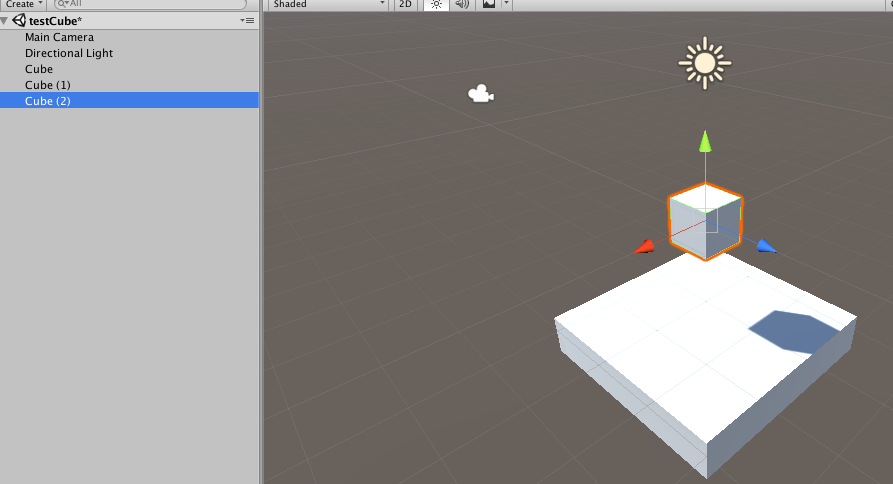Click the Main Camera gizmo in scene

(481, 94)
